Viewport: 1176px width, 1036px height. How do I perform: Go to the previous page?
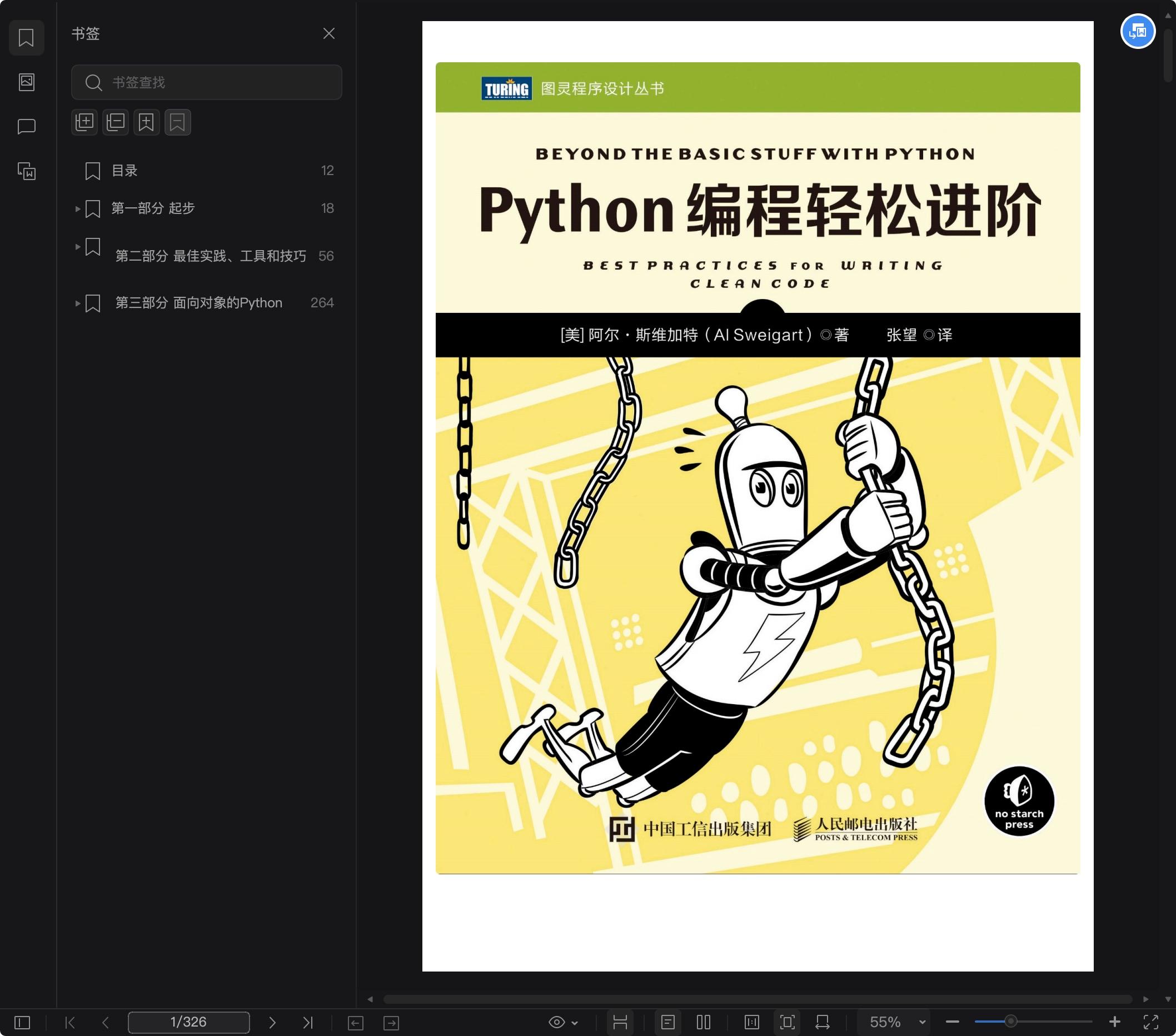pos(105,1022)
